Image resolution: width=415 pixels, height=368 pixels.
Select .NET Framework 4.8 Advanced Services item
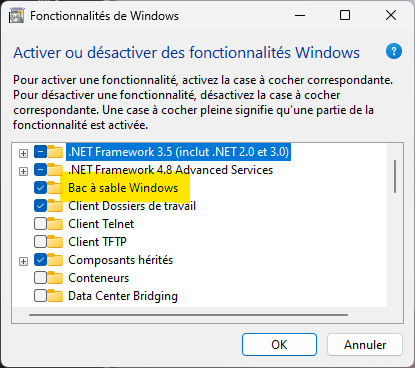tap(170, 170)
